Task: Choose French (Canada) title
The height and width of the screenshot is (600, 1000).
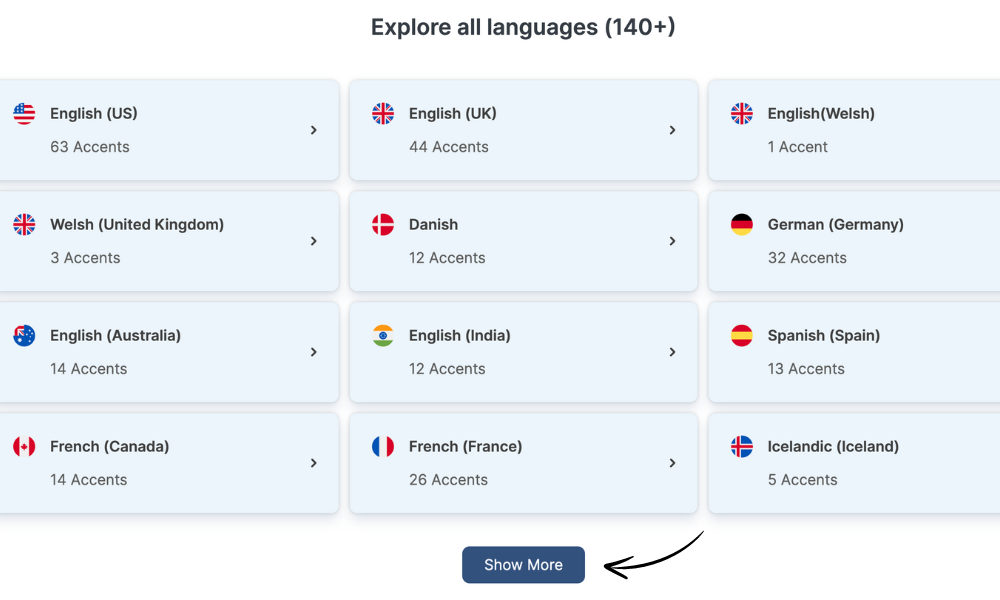Action: [x=110, y=446]
